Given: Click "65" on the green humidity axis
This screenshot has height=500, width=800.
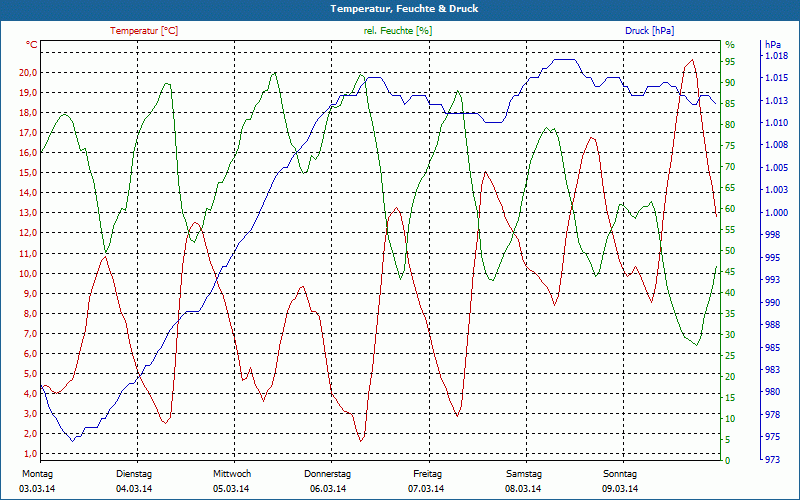Looking at the screenshot, I should click(730, 188).
